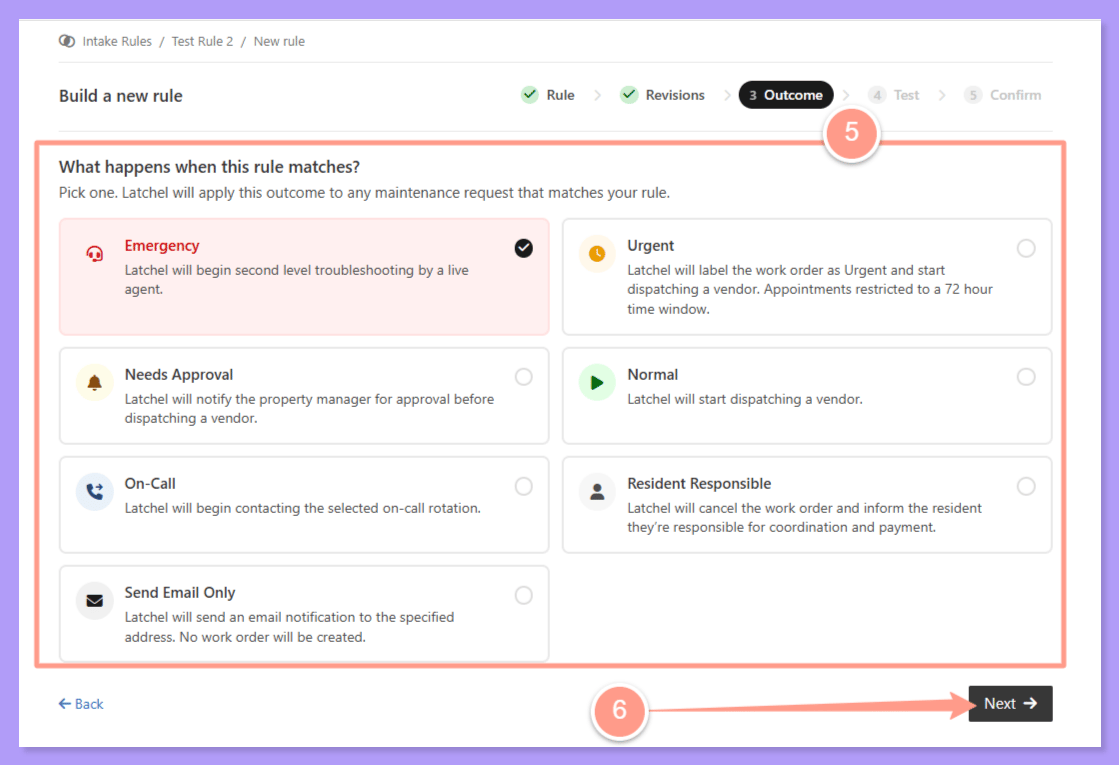The image size is (1119, 765).
Task: Click the person Resident Responsible icon
Action: [x=597, y=492]
